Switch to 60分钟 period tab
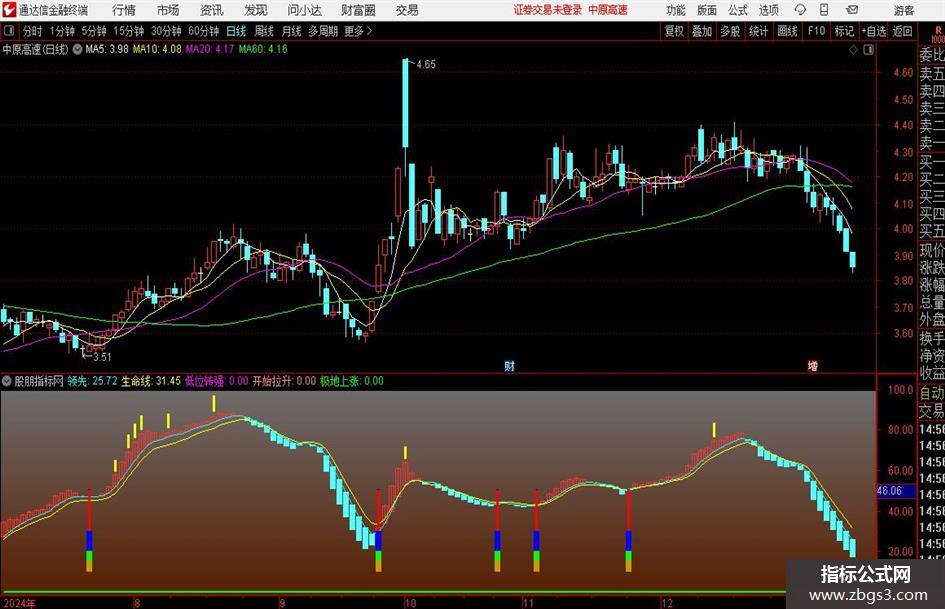The height and width of the screenshot is (609, 945). pos(204,31)
